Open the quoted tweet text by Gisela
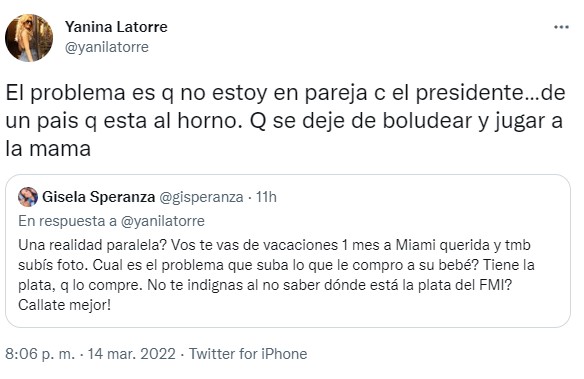Screen dimensions: 584x379 276,275
